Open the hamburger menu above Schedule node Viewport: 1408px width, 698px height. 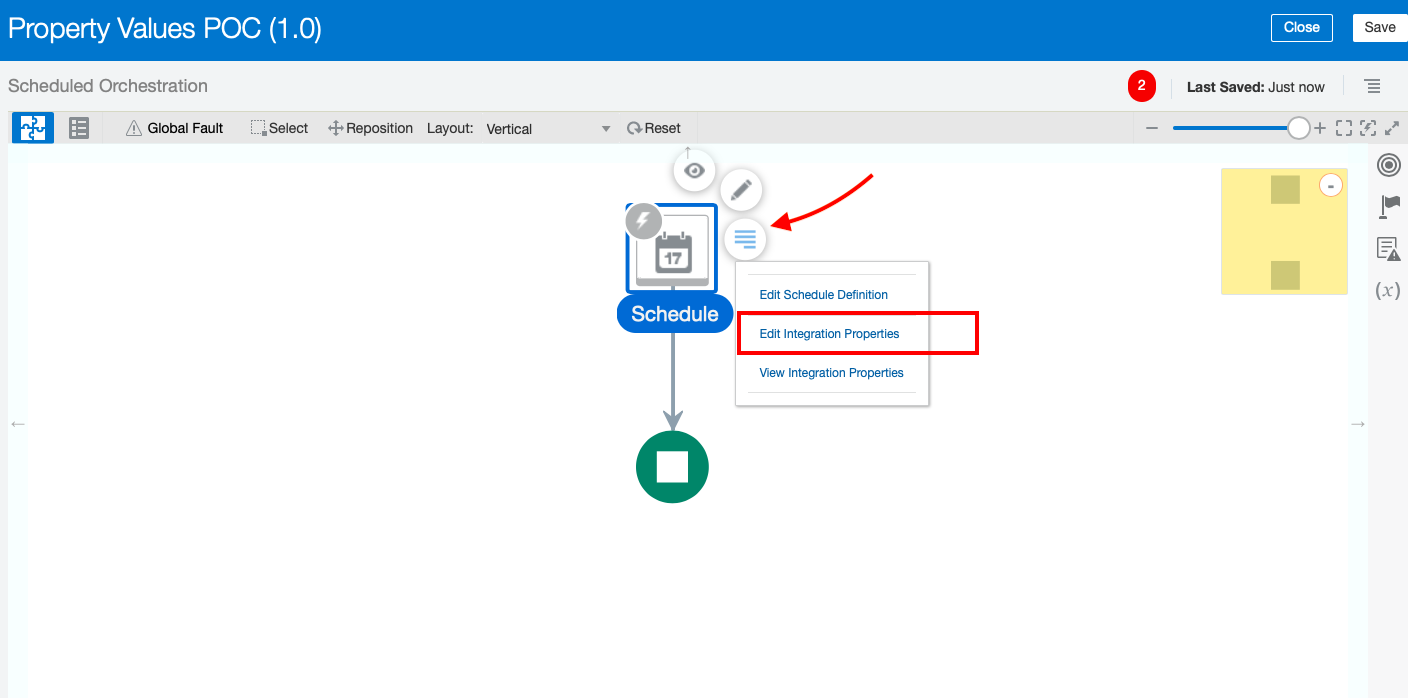point(745,239)
